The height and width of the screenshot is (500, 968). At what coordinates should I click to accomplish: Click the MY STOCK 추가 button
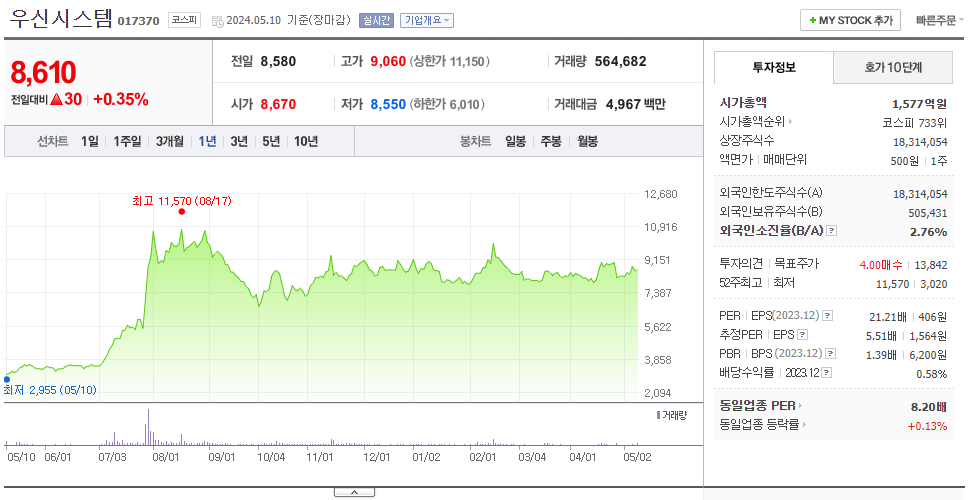[851, 20]
